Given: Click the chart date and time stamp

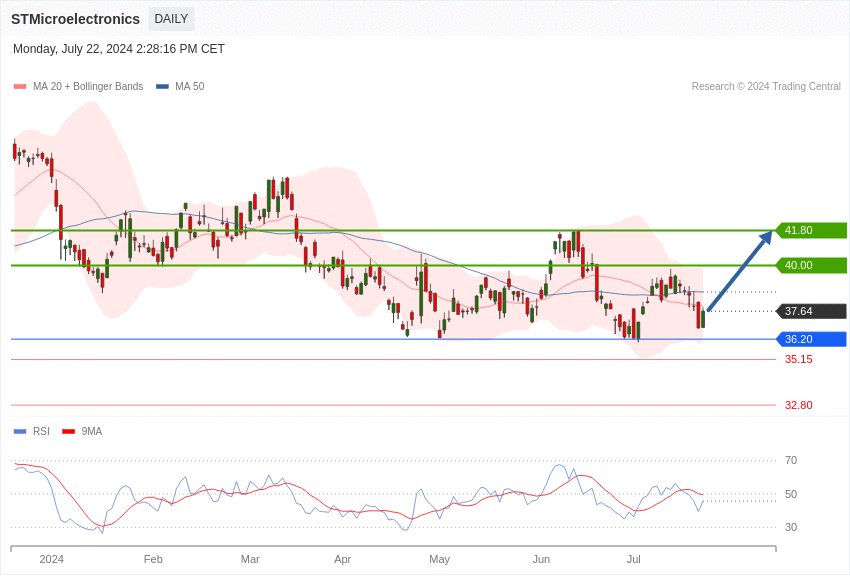Looking at the screenshot, I should pos(119,49).
